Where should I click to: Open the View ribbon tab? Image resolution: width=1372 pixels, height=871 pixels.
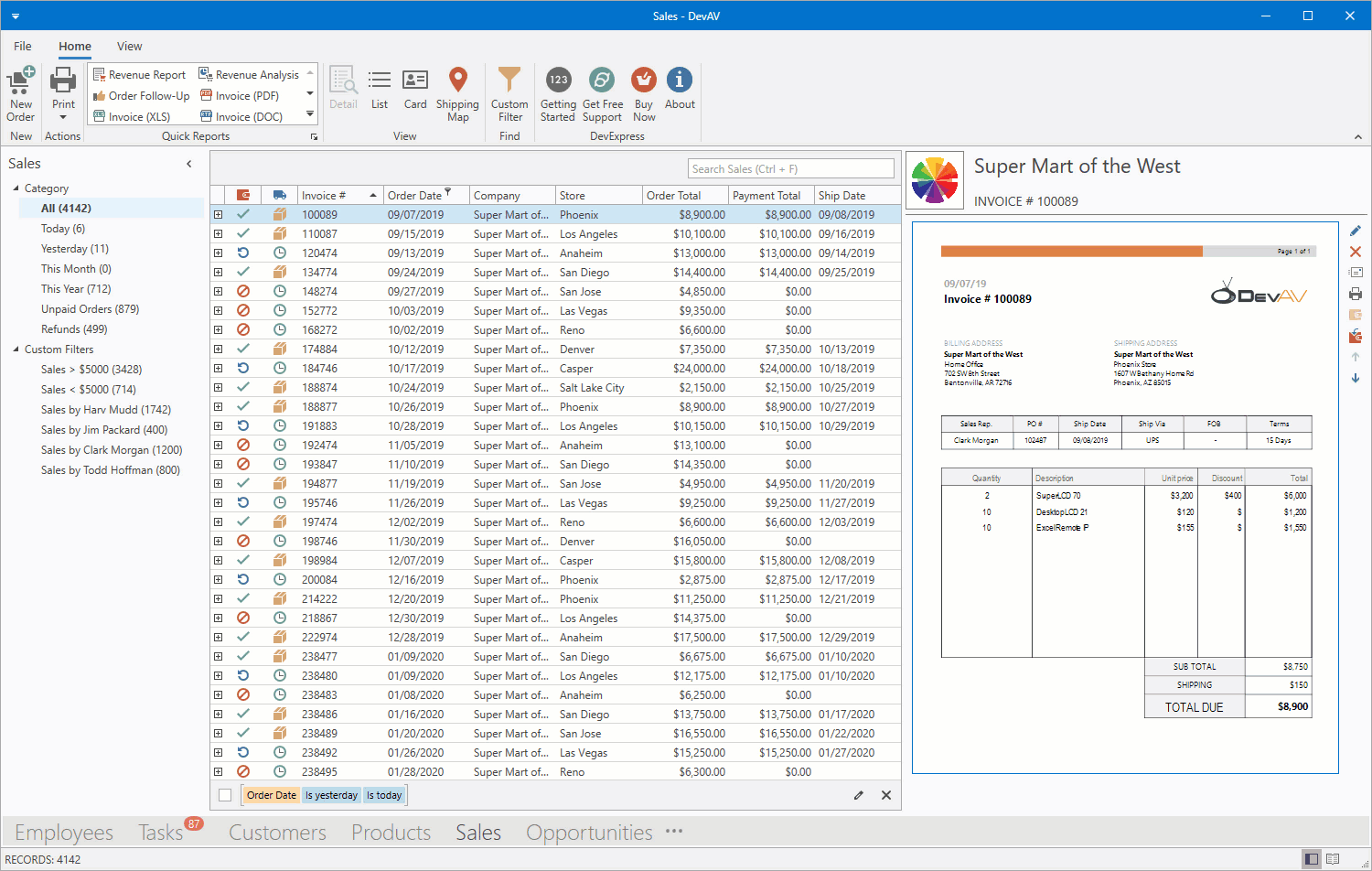[129, 47]
